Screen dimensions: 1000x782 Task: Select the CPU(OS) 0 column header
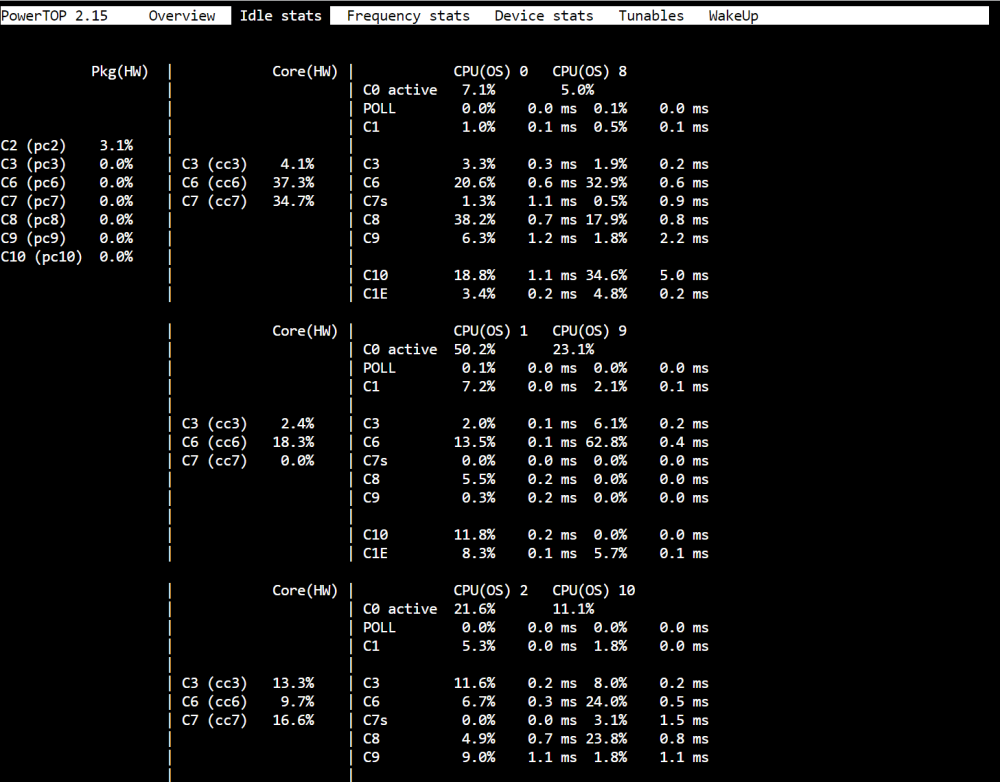click(x=490, y=71)
